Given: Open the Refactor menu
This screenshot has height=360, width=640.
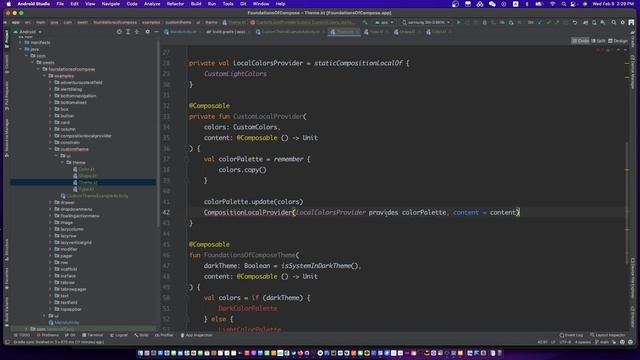Looking at the screenshot, I should 175,4.
